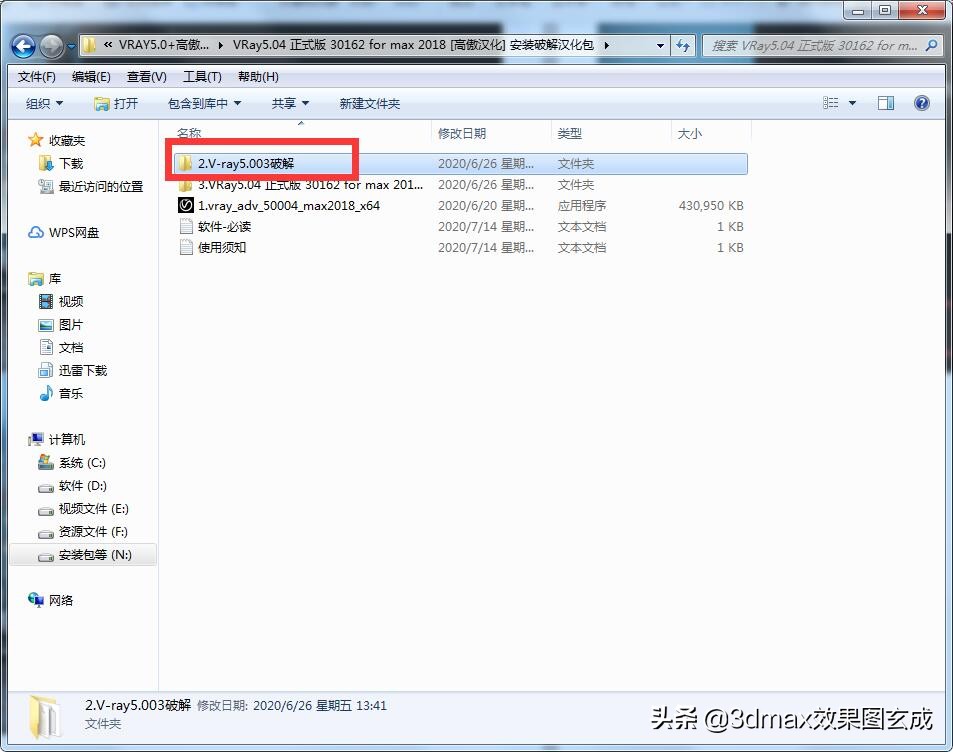
Task: Expand the address bar history dropdown
Action: (x=660, y=46)
